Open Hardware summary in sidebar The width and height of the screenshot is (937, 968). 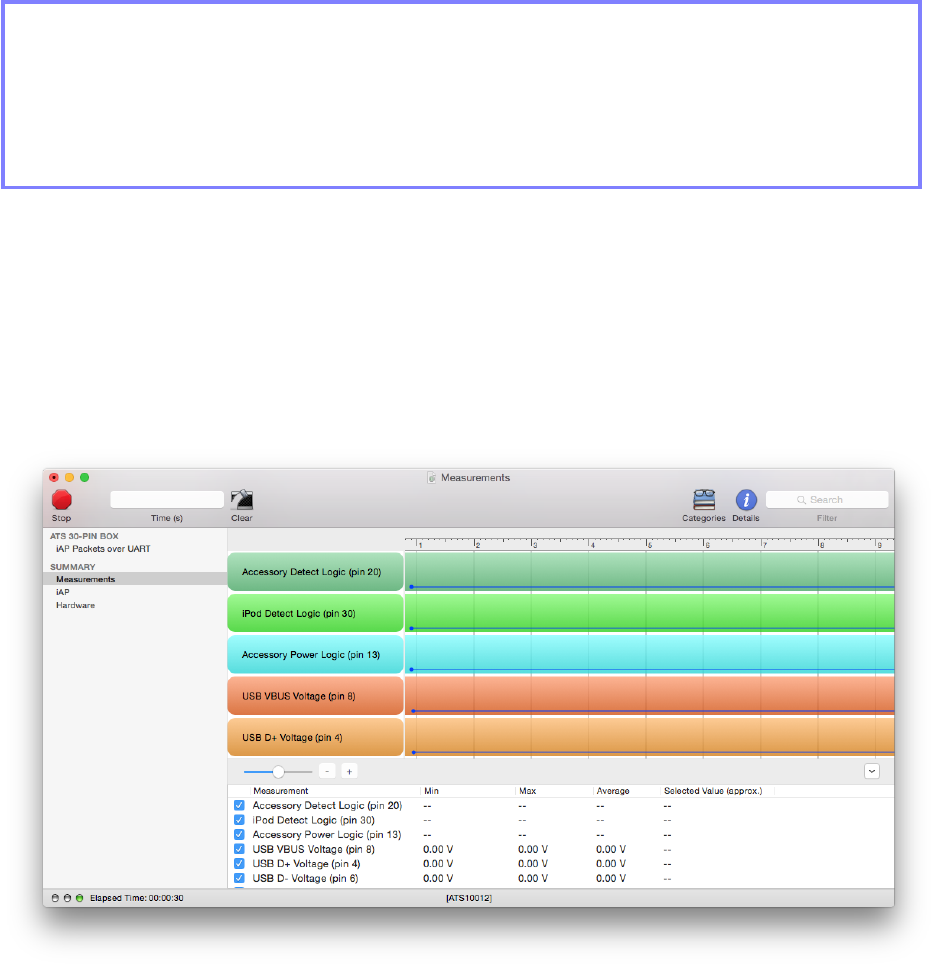pyautogui.click(x=75, y=605)
